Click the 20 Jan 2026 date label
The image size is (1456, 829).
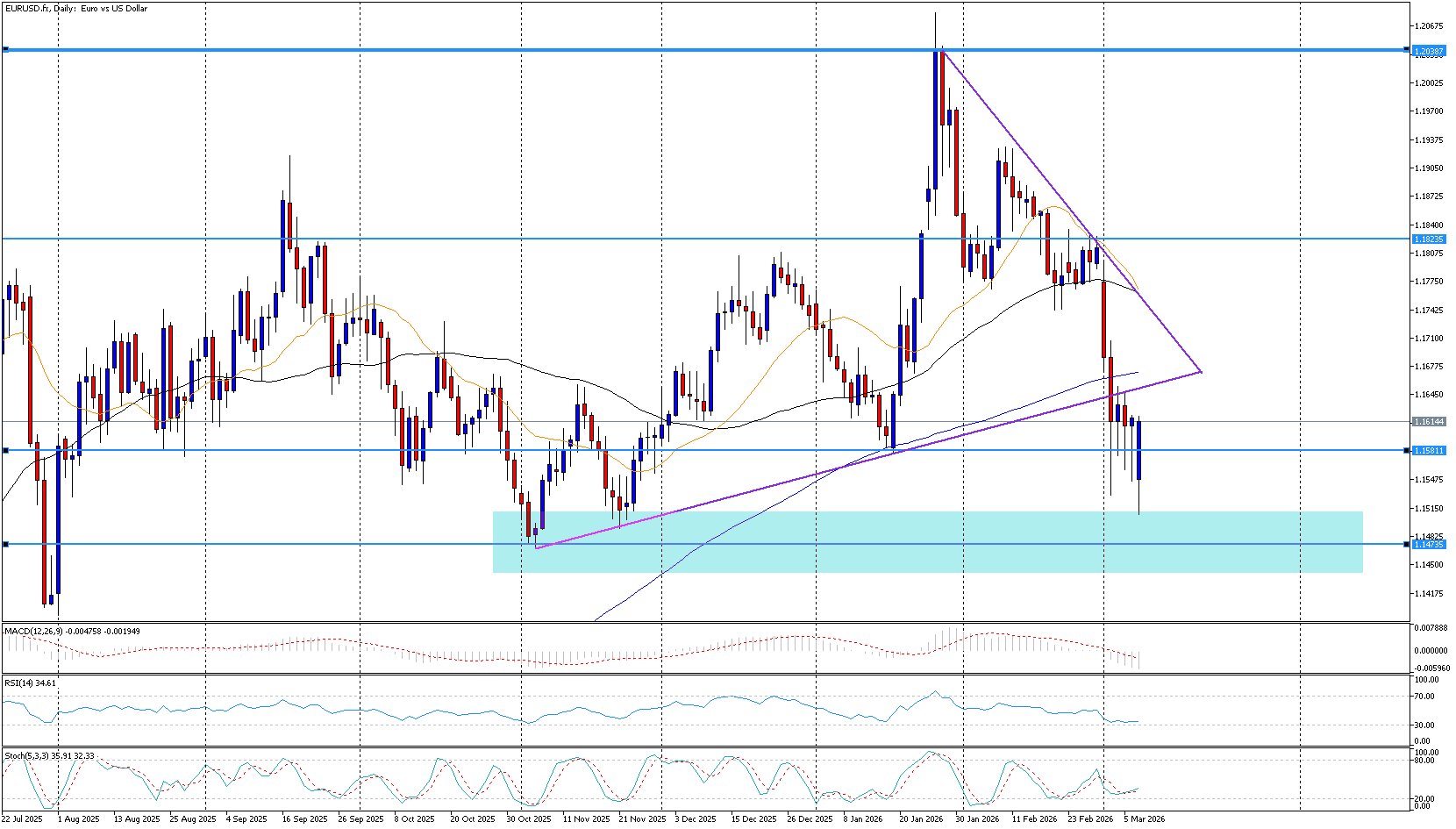click(x=921, y=819)
